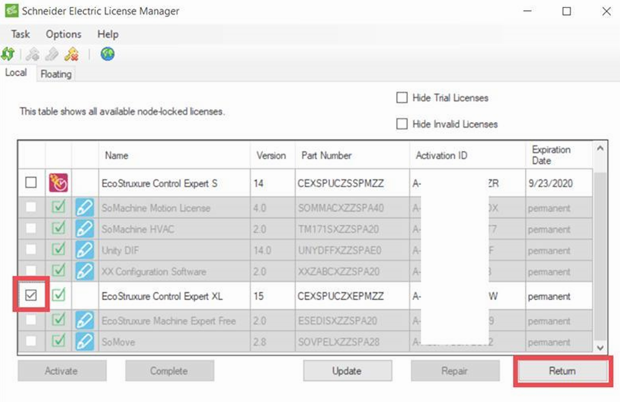The height and width of the screenshot is (402, 620).
Task: Click the green refresh arrows toolbar icon
Action: tap(8, 54)
